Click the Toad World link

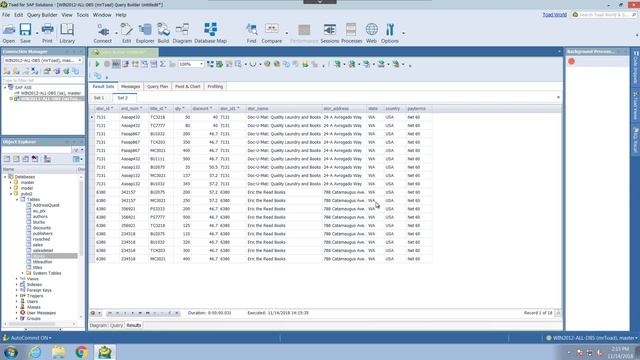pyautogui.click(x=554, y=15)
